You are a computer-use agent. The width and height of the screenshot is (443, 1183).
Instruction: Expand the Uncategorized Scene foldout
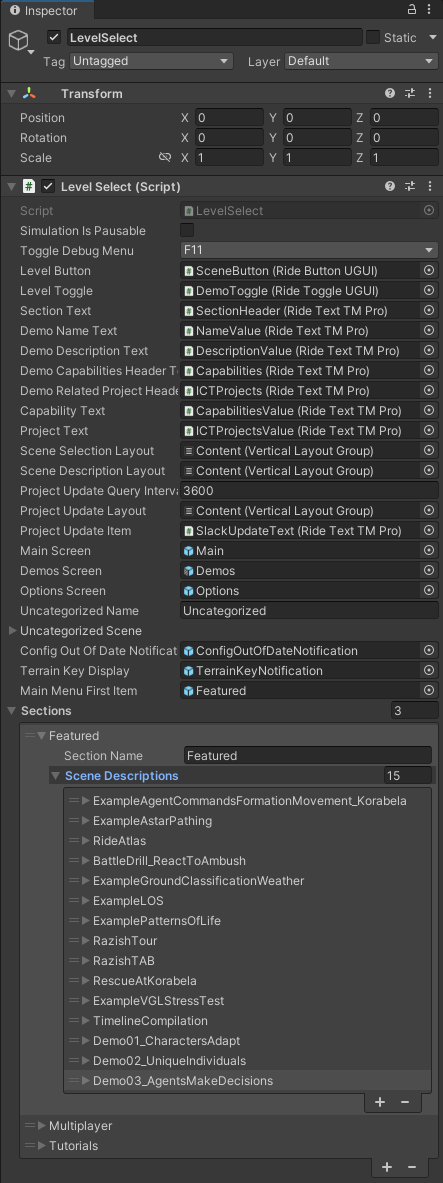12,631
